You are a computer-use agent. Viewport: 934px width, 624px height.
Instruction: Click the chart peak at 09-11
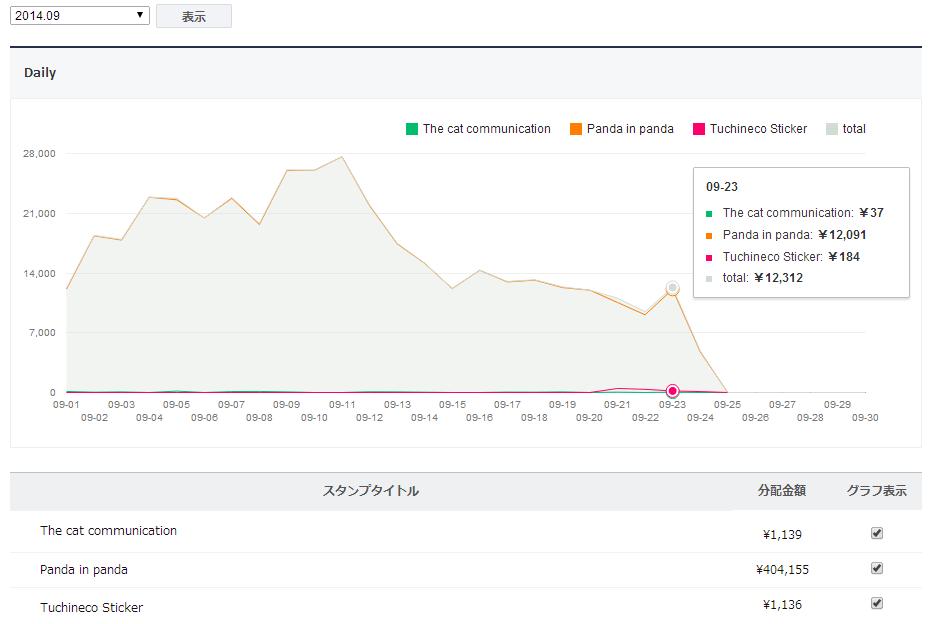[342, 157]
